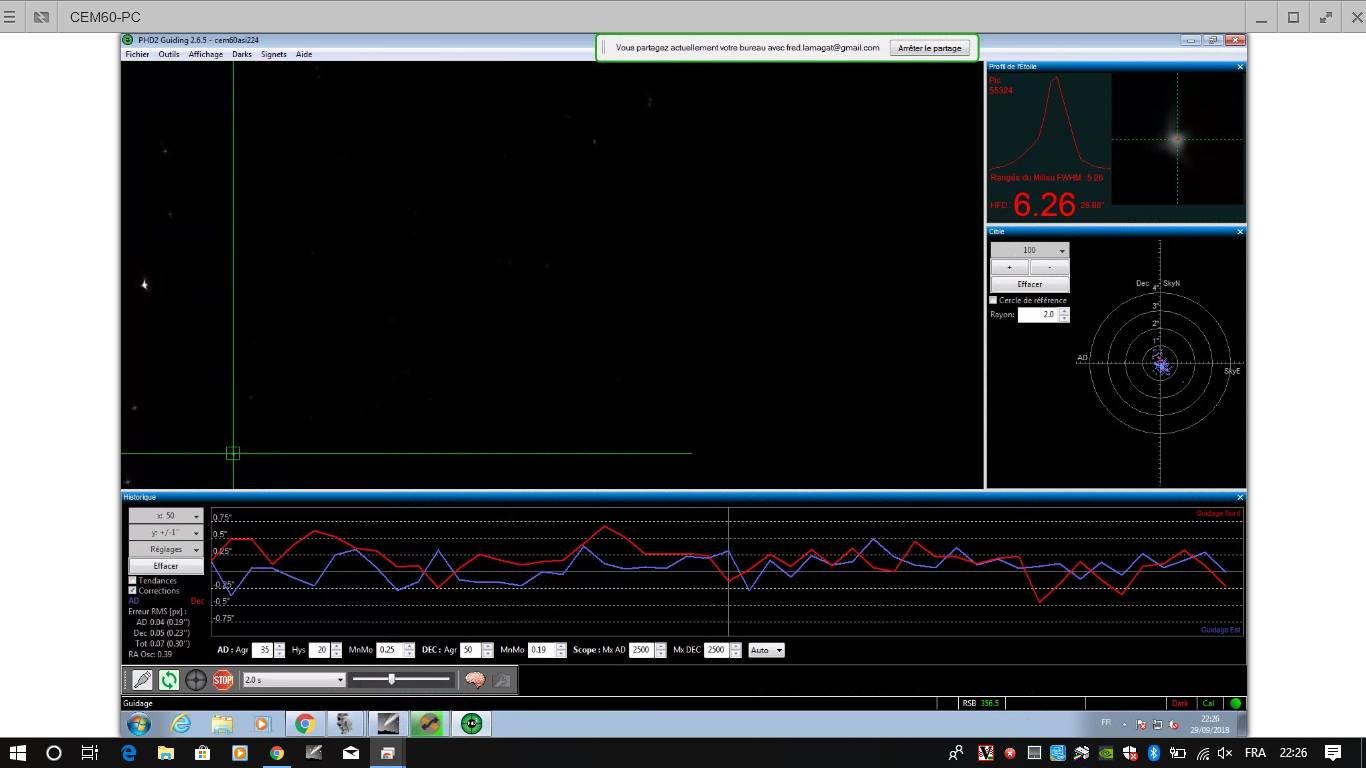This screenshot has height=768, width=1366.
Task: Open the 100 zoom dropdown in Cible panel
Action: 1030,250
